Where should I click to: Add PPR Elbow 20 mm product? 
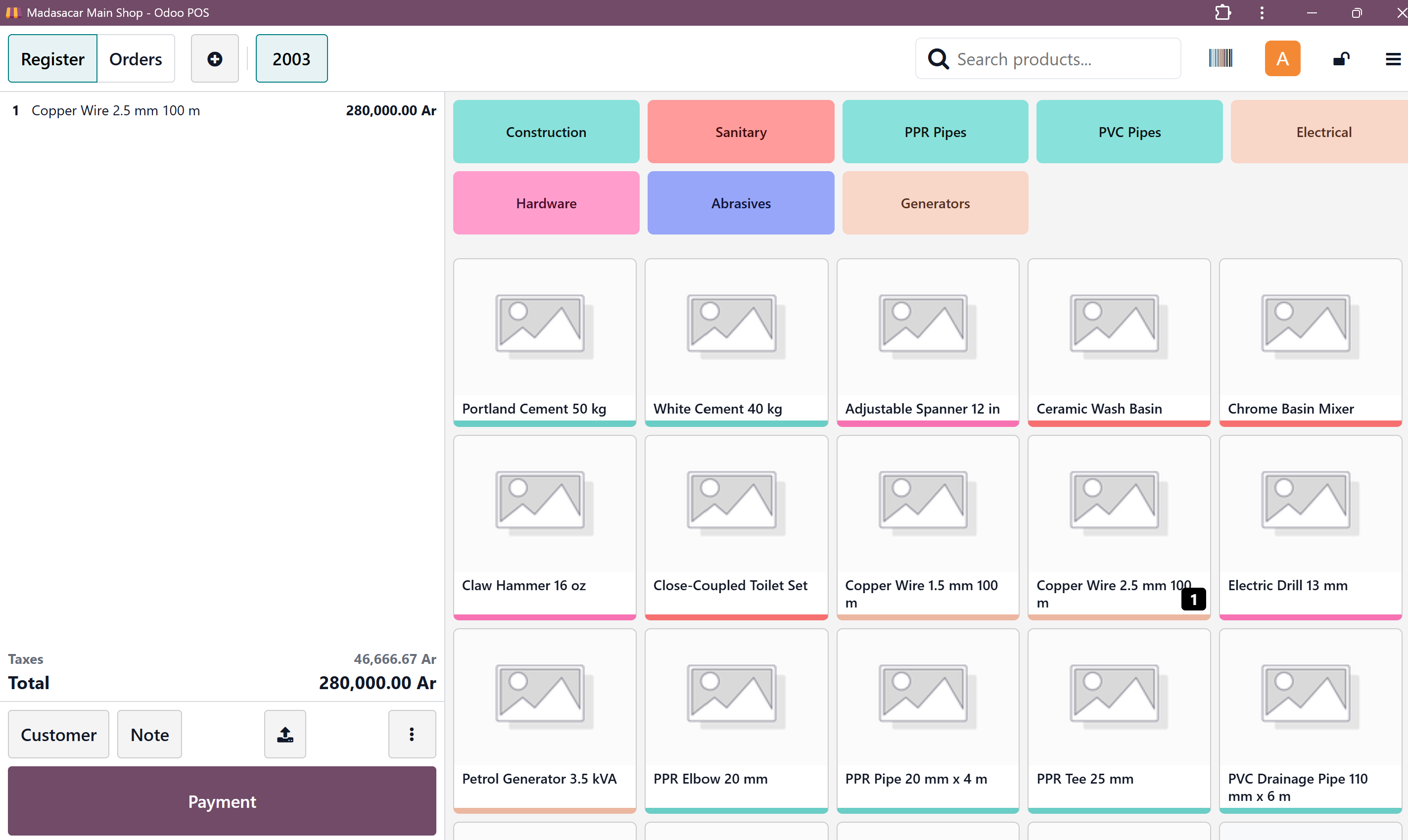(736, 721)
